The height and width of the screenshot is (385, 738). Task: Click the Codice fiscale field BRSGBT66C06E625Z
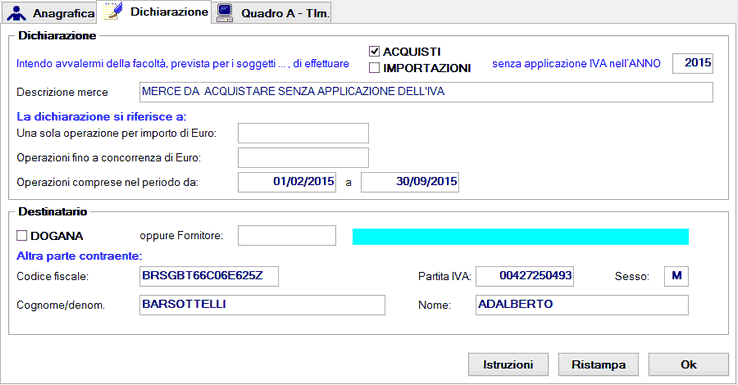[x=209, y=276]
